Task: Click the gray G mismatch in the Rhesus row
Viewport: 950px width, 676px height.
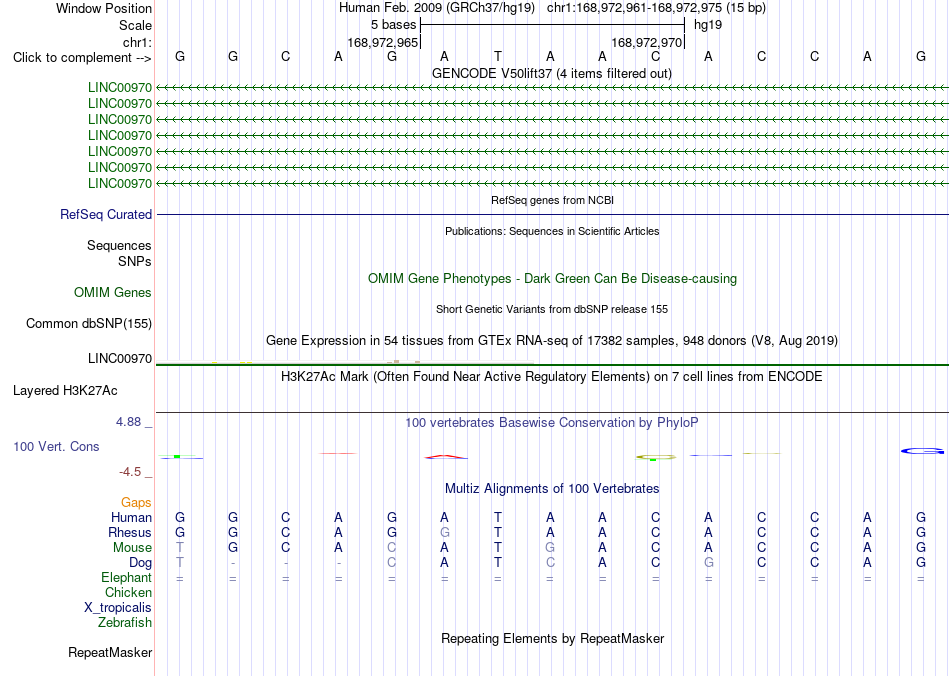Action: pyautogui.click(x=445, y=532)
